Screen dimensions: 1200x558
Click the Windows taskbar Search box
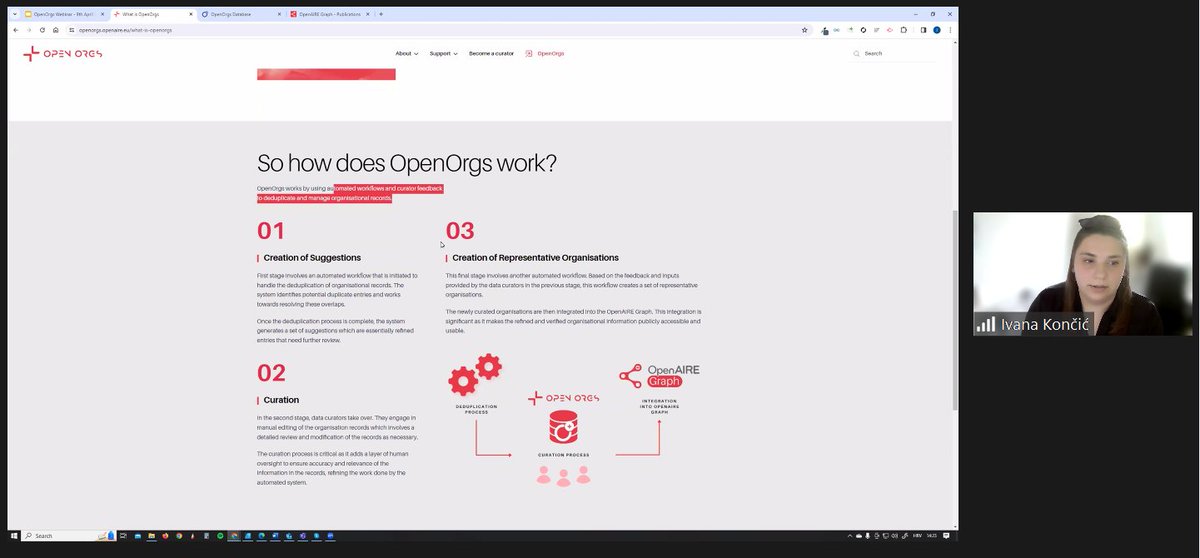pos(70,535)
